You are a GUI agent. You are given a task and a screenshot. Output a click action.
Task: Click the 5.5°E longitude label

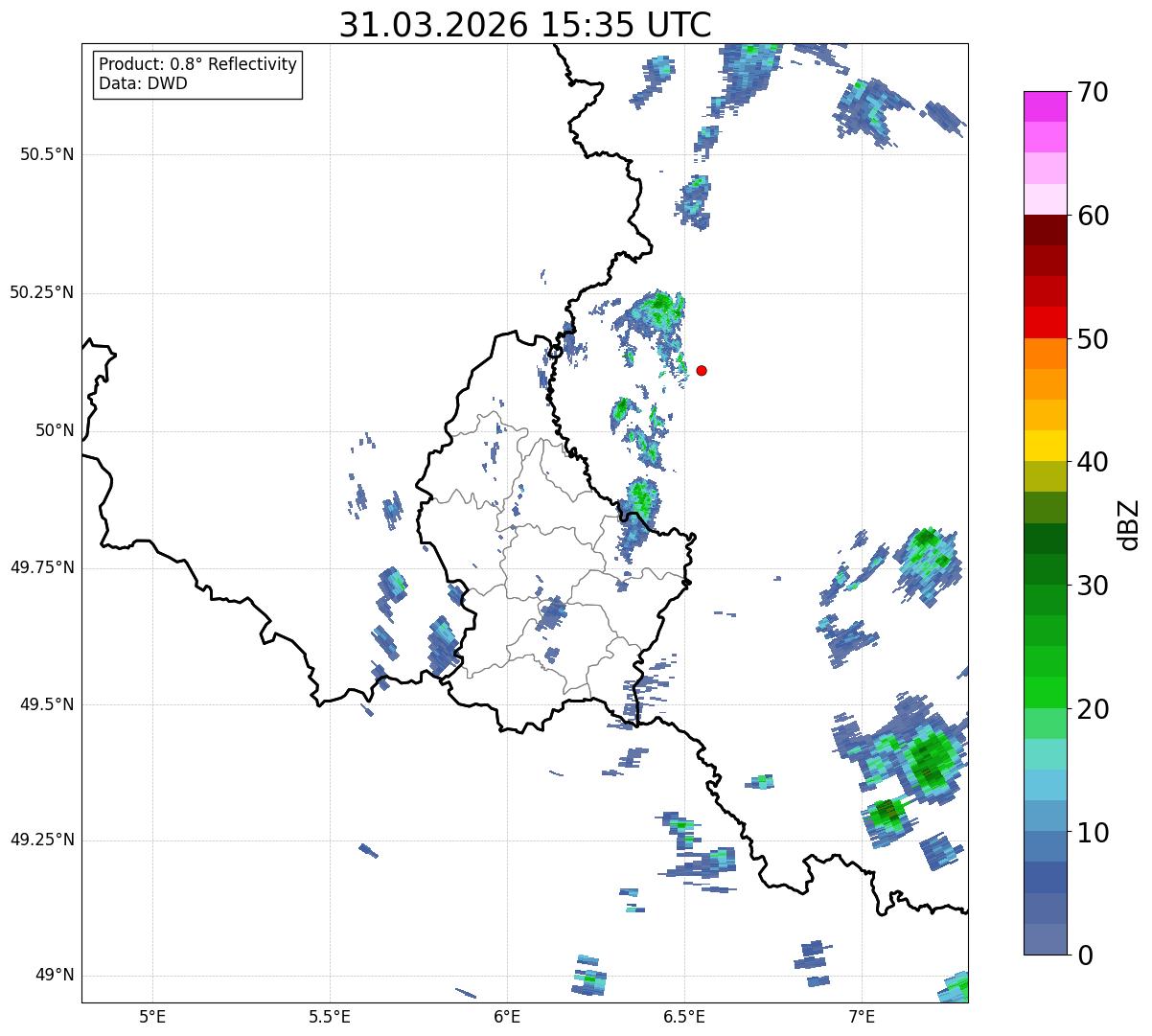coord(330,1016)
